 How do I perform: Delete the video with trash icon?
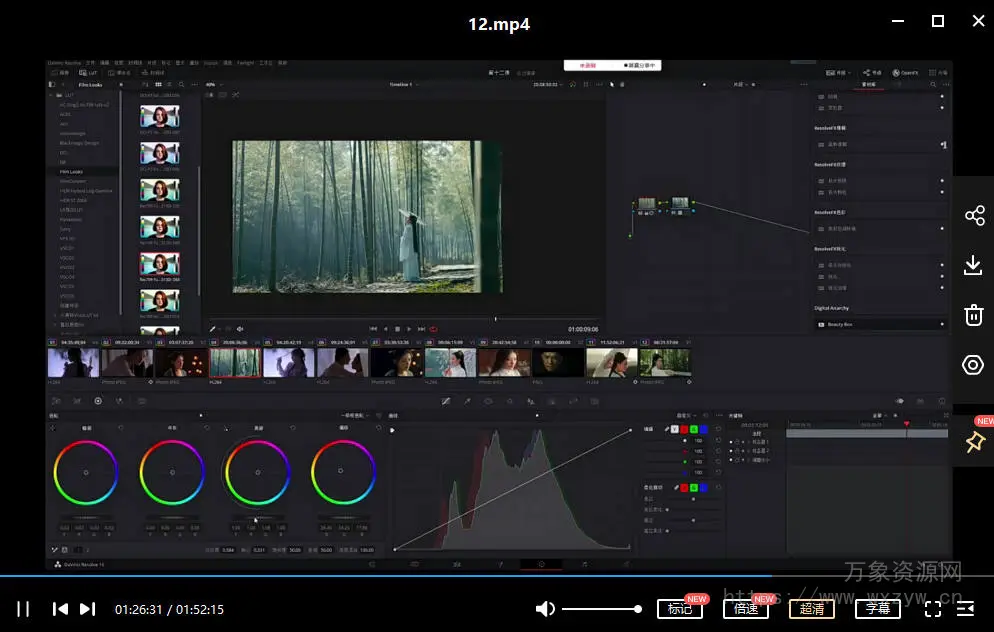(973, 316)
